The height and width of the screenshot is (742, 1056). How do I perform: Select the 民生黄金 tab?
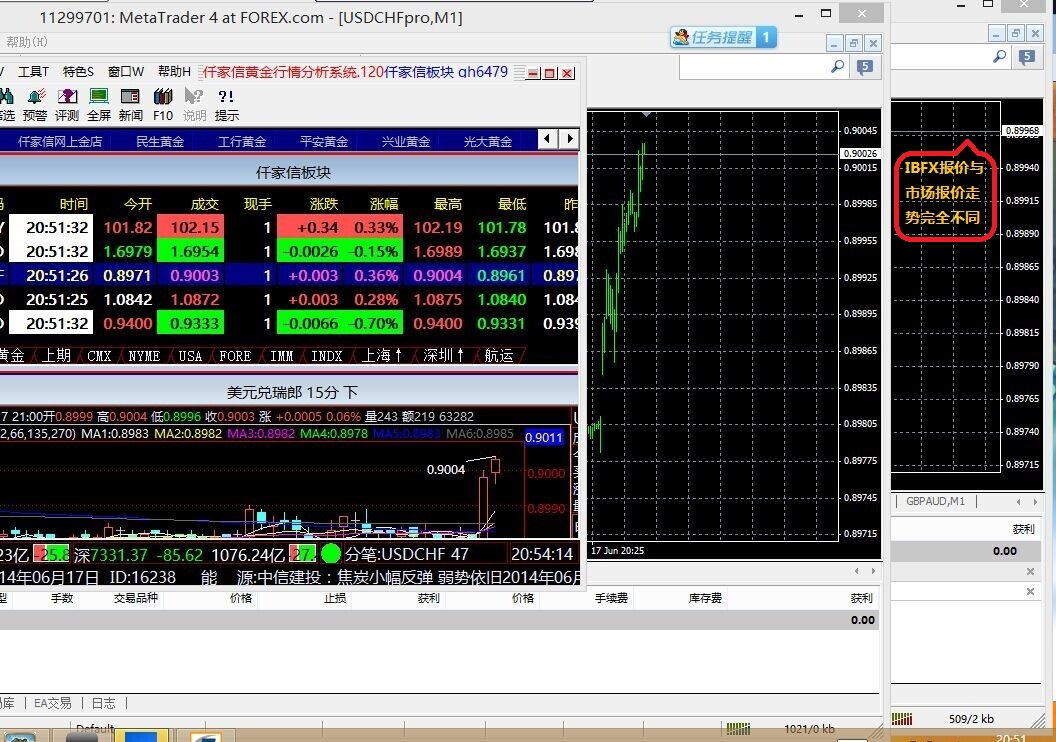click(x=160, y=141)
